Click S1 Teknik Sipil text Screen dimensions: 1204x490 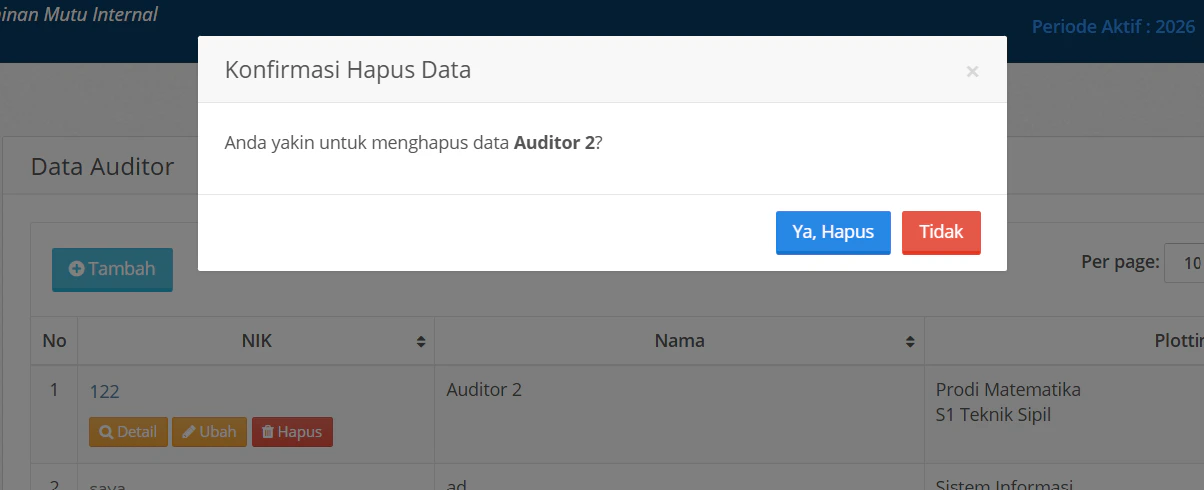[x=993, y=414]
